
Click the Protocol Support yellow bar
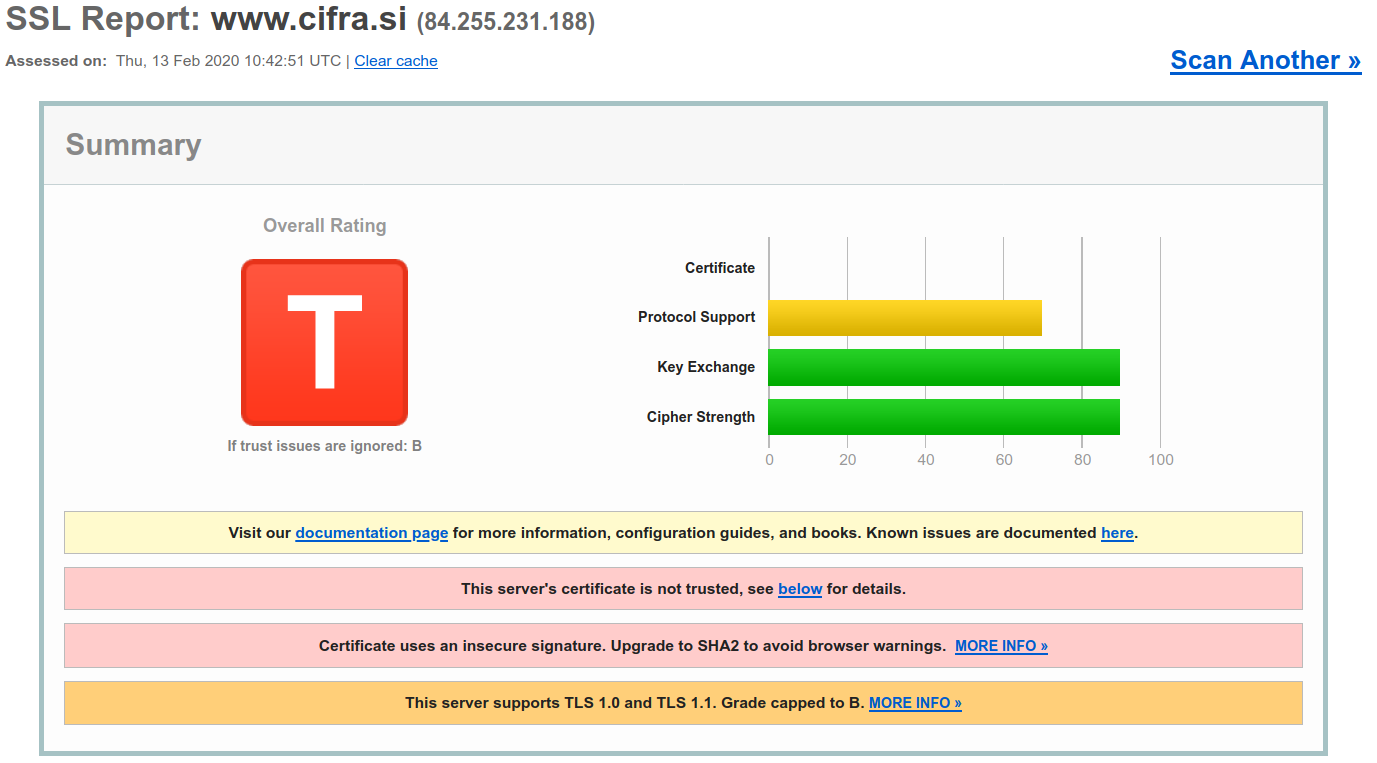coord(905,318)
